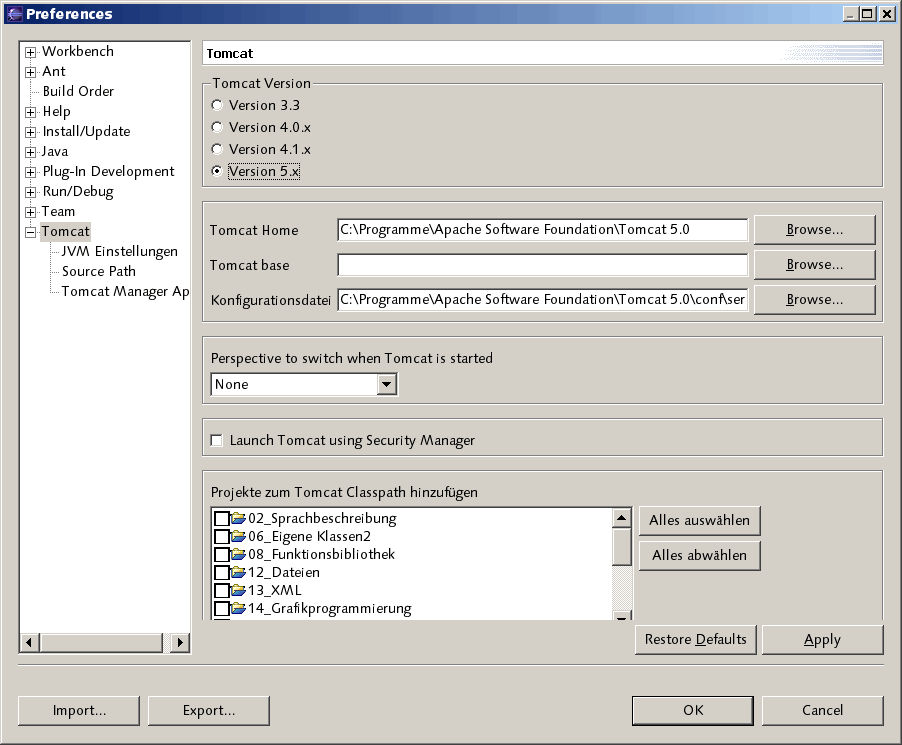Click the Alles auswählen button

[x=699, y=521]
